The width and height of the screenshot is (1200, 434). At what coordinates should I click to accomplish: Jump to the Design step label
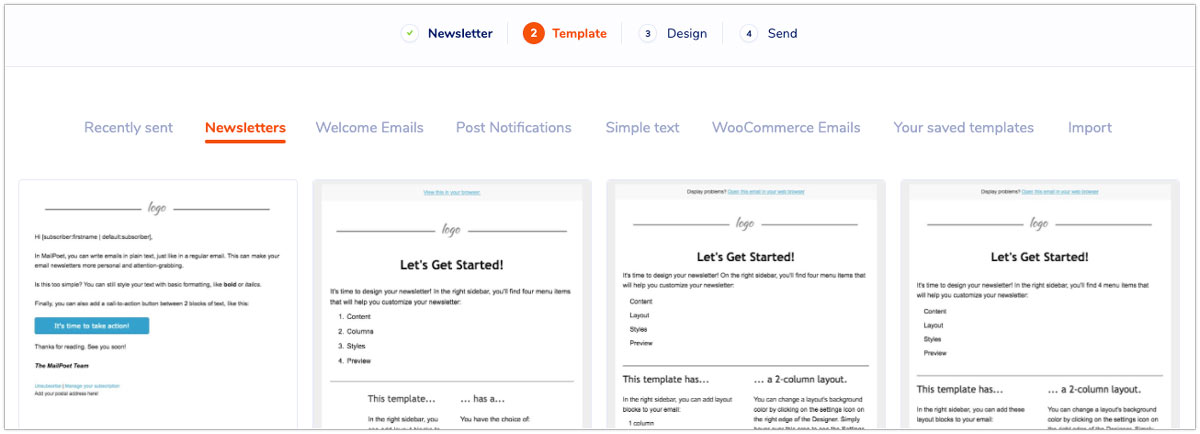tap(687, 33)
